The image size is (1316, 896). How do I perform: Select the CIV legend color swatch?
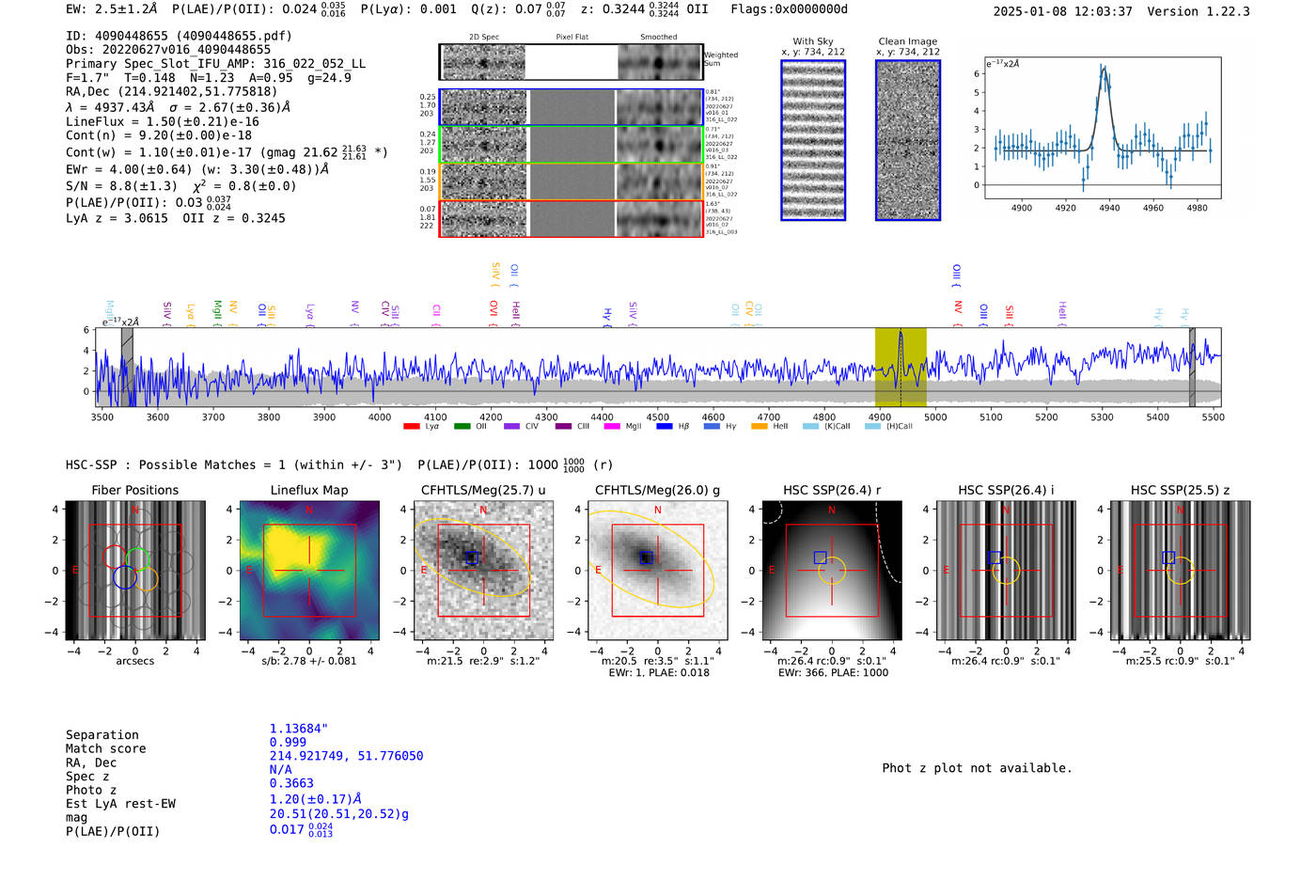(512, 427)
